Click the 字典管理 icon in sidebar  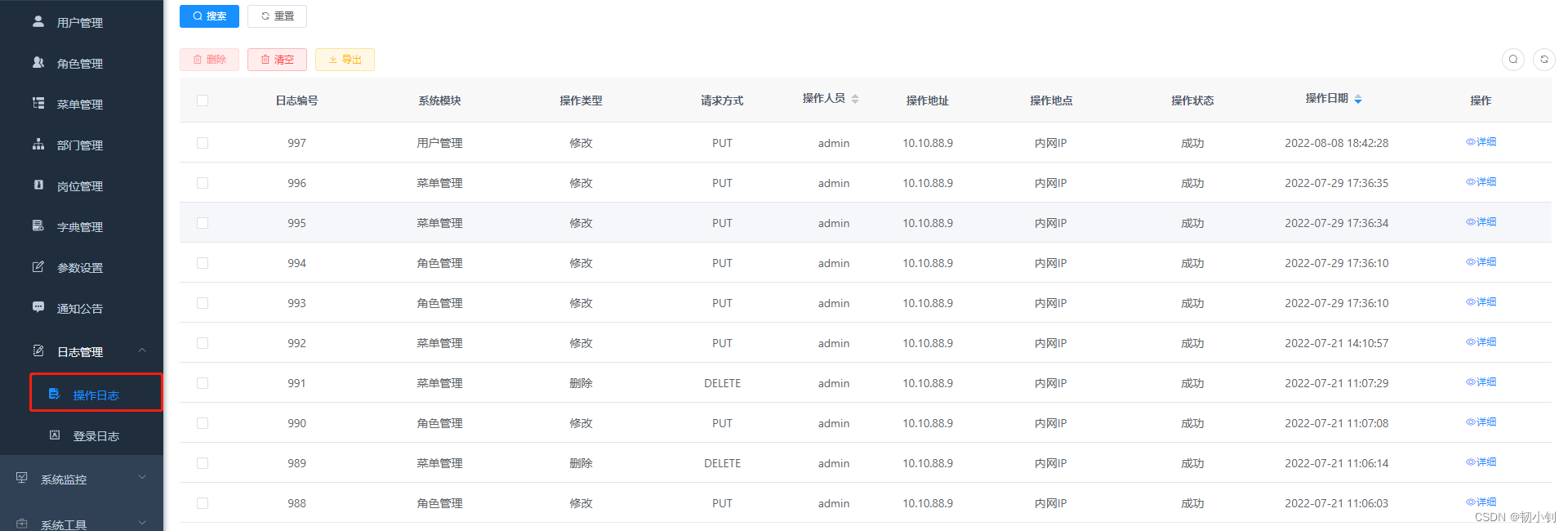click(x=38, y=226)
